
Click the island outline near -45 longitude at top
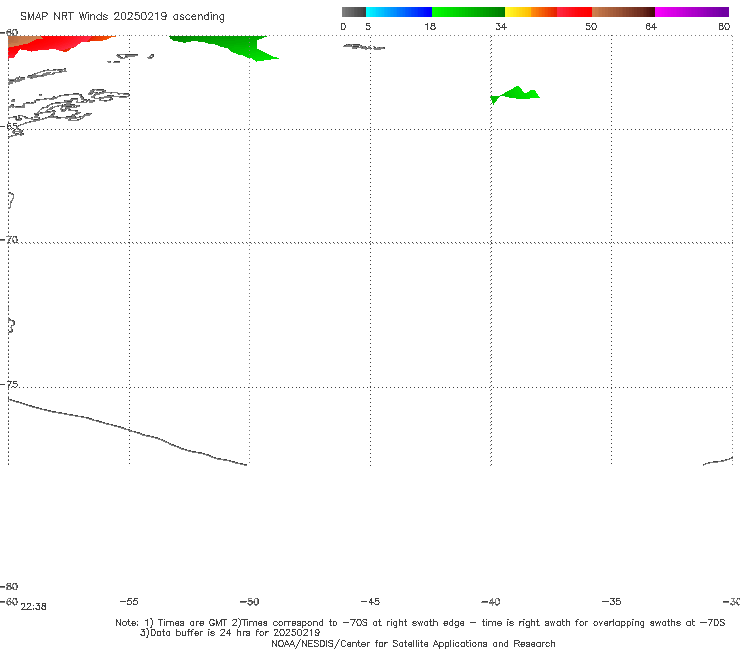pyautogui.click(x=364, y=47)
